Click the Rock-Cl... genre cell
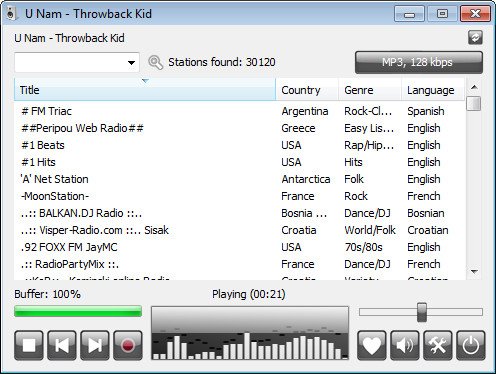The width and height of the screenshot is (496, 374). pyautogui.click(x=368, y=111)
